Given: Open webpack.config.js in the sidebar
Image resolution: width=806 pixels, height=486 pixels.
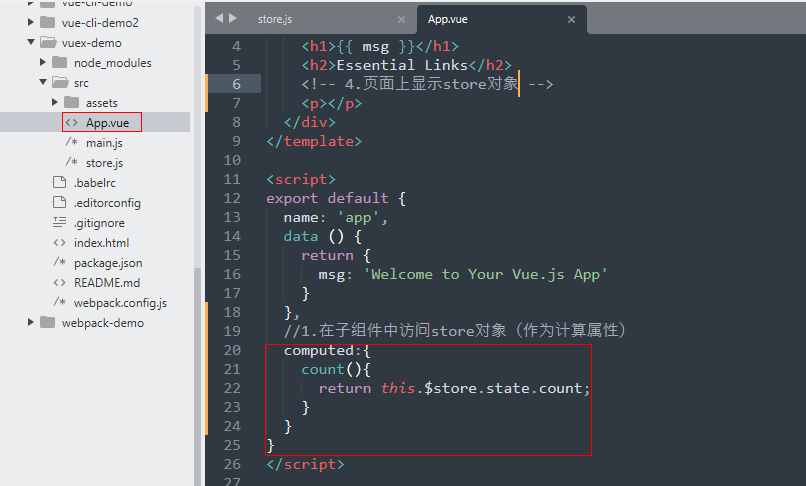Looking at the screenshot, I should [x=120, y=303].
